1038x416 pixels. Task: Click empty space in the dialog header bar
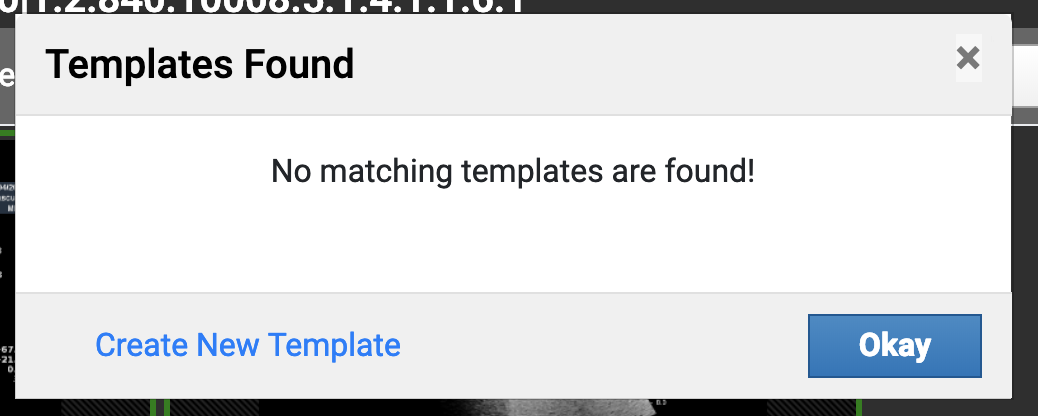(x=650, y=66)
